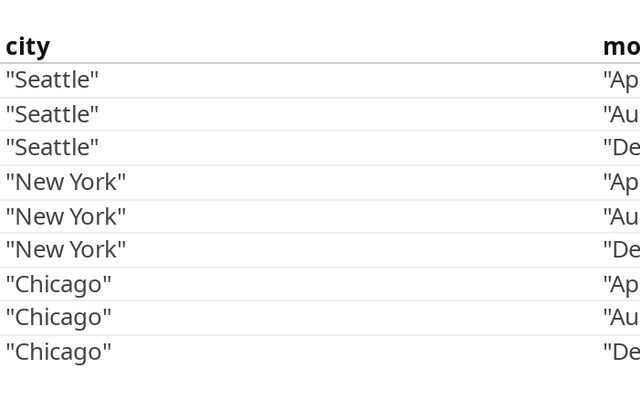
Task: Select the first "Seattle" city cell
Action: pos(52,80)
